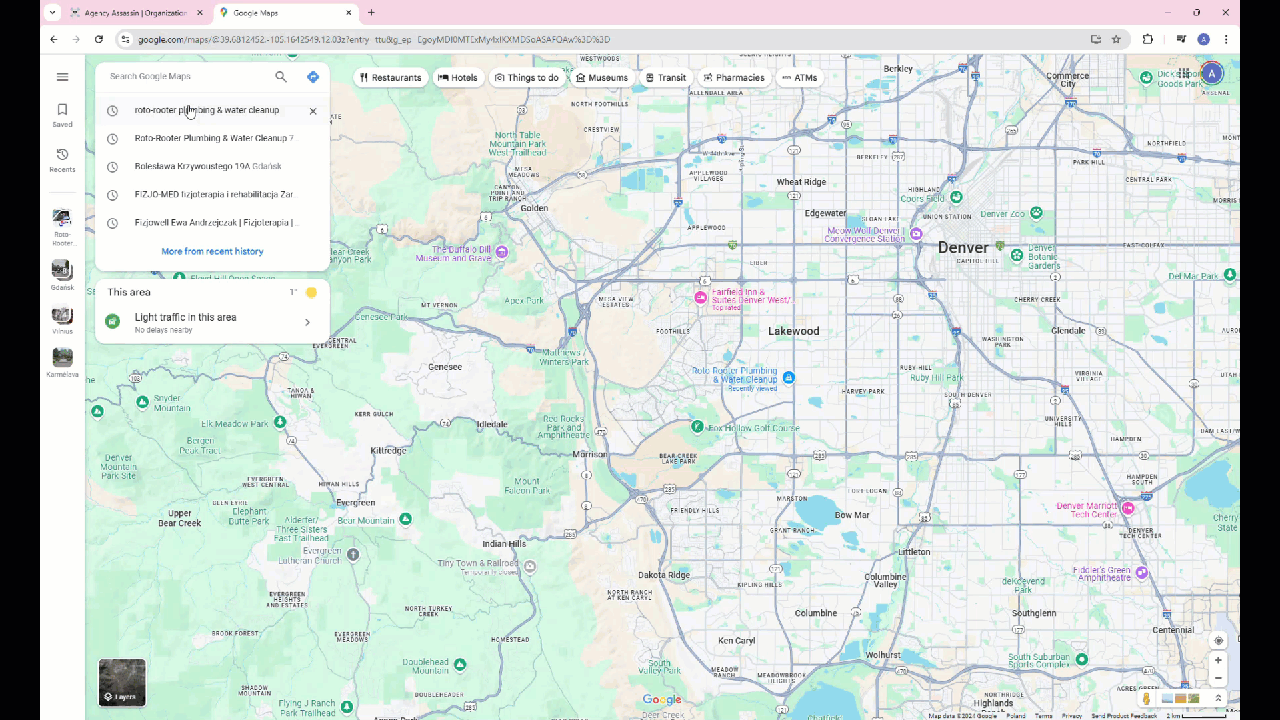
Task: Toggle the Layers map view thumbnail
Action: pyautogui.click(x=122, y=682)
